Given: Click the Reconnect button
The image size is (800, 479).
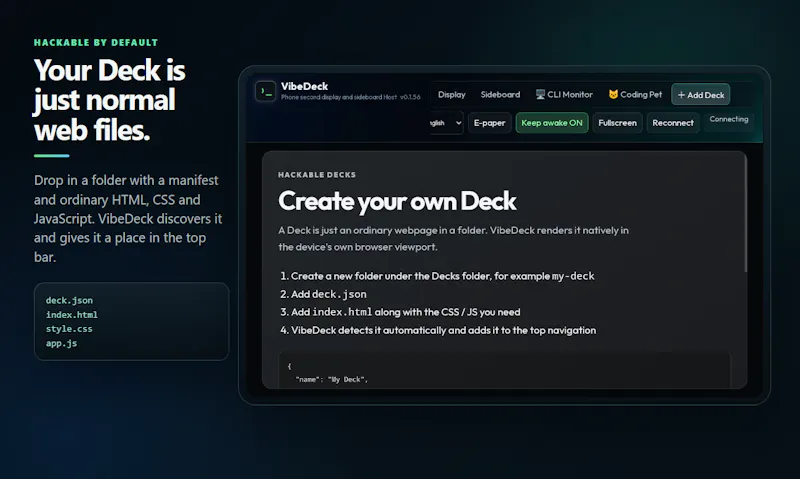Looking at the screenshot, I should [672, 123].
